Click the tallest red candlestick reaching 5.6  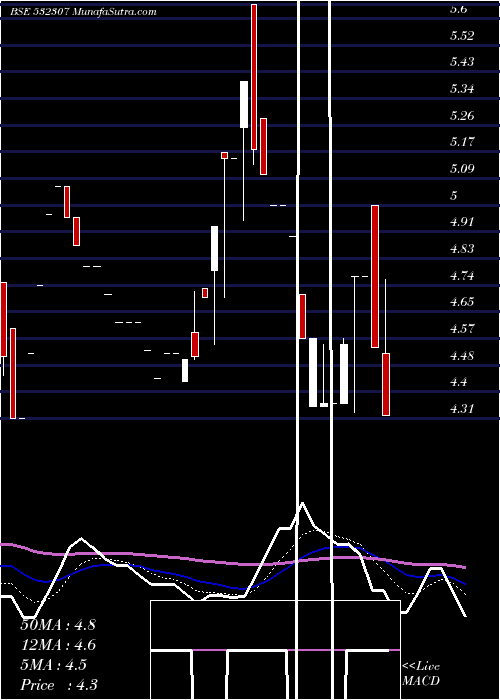pyautogui.click(x=254, y=77)
